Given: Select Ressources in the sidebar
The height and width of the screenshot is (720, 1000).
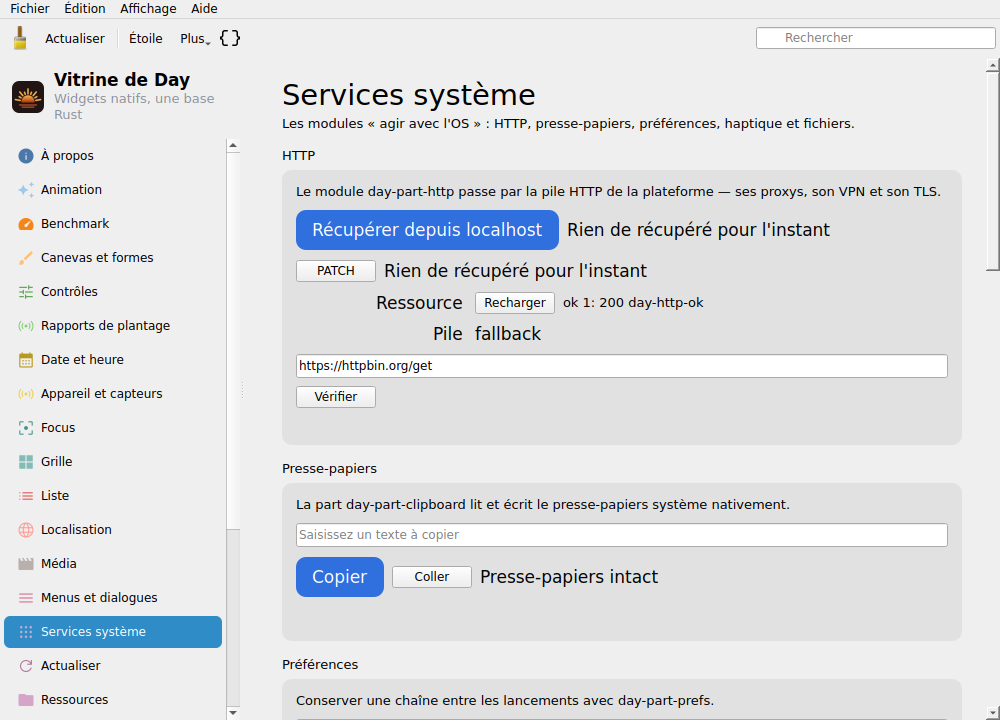Looking at the screenshot, I should click(113, 700).
